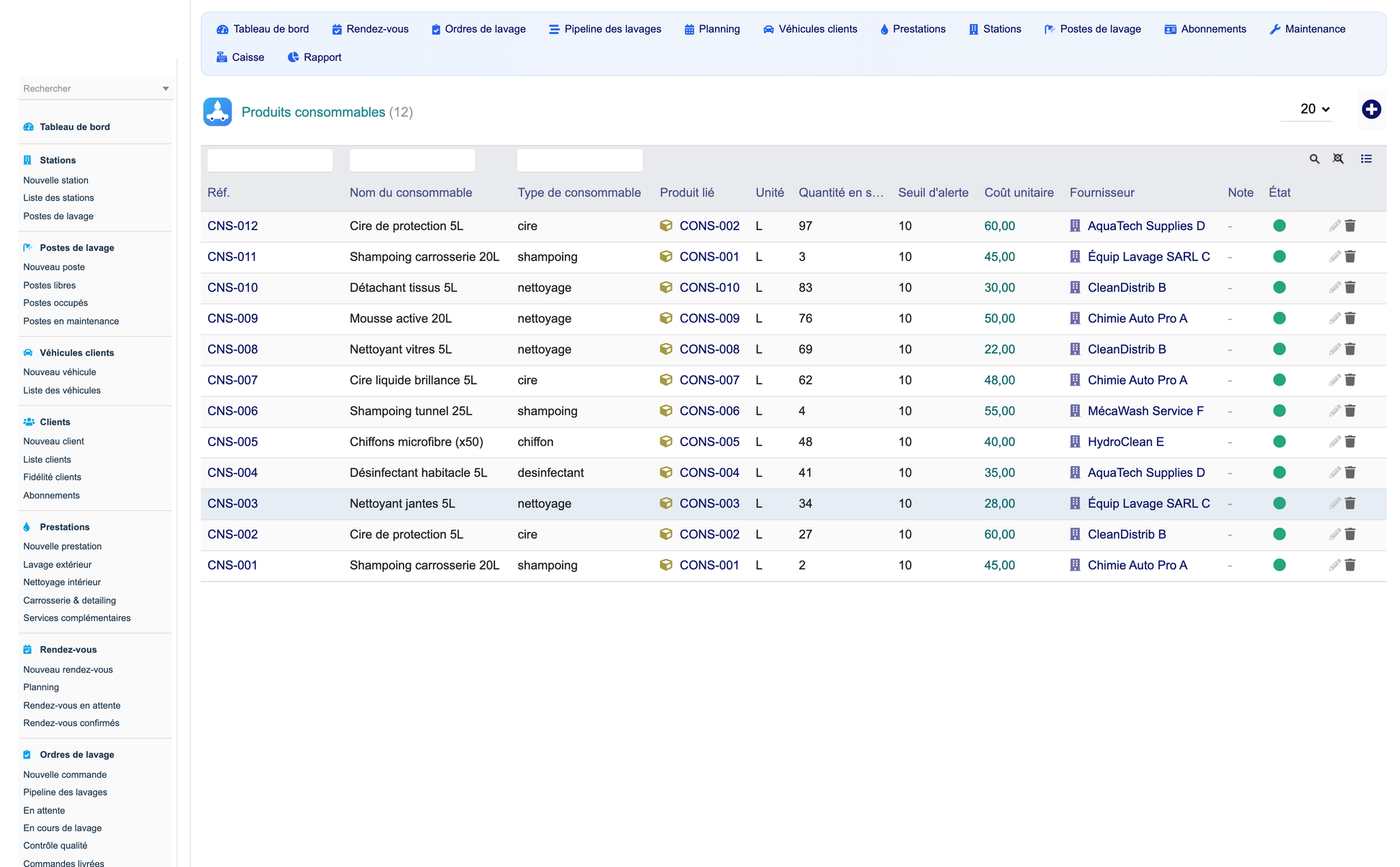Click the Produits consommables module icon
The width and height of the screenshot is (1400, 867).
click(217, 112)
